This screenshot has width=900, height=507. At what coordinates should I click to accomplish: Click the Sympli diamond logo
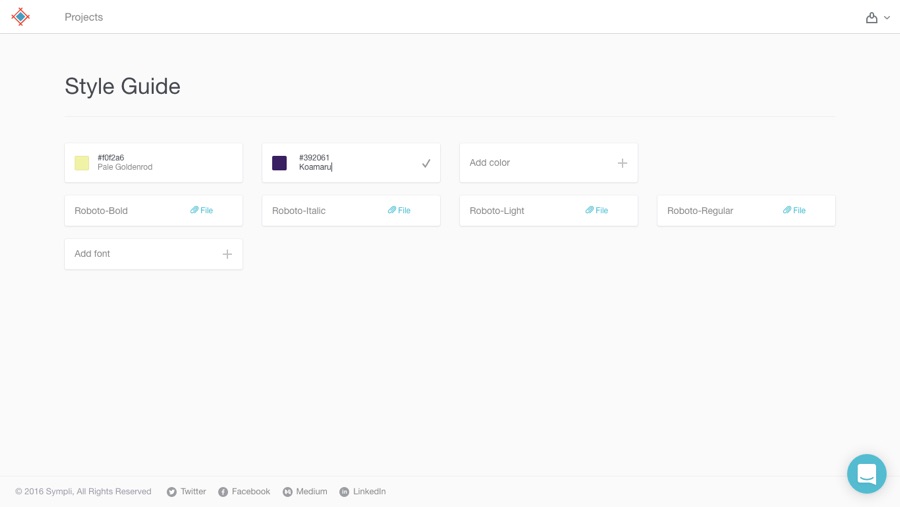pos(21,17)
